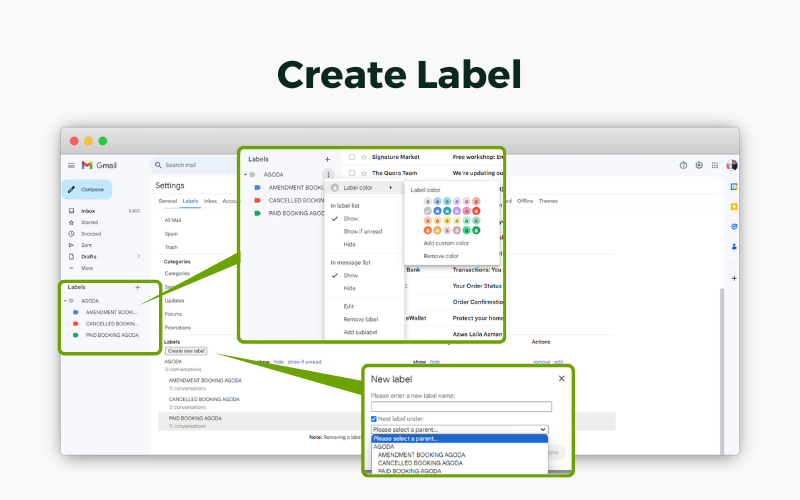Select The Quora Team email checkbox
Image resolution: width=800 pixels, height=500 pixels.
tap(352, 173)
